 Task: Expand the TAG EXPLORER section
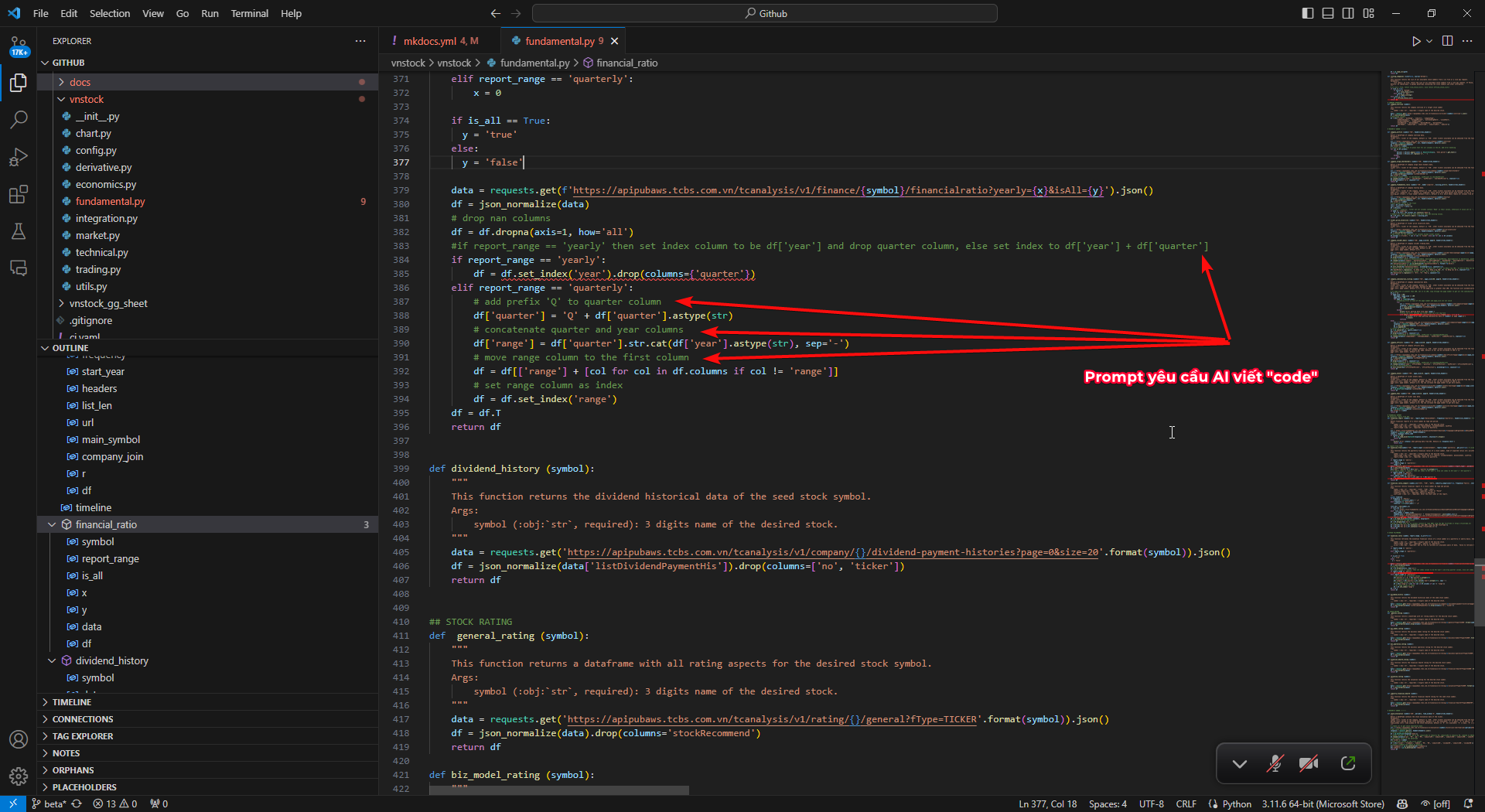207,736
